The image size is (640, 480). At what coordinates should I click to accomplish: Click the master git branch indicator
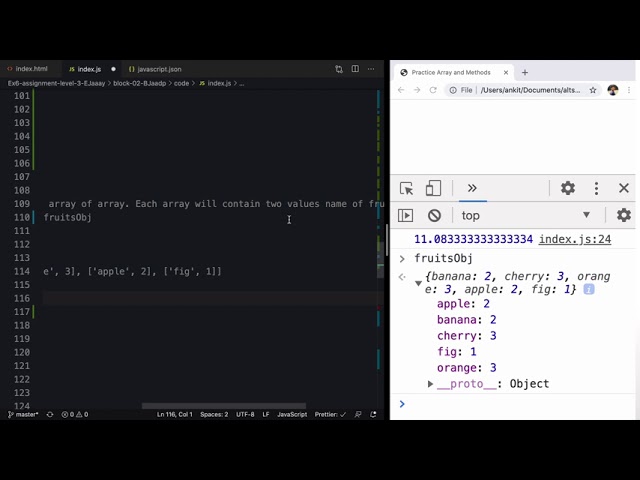23,414
